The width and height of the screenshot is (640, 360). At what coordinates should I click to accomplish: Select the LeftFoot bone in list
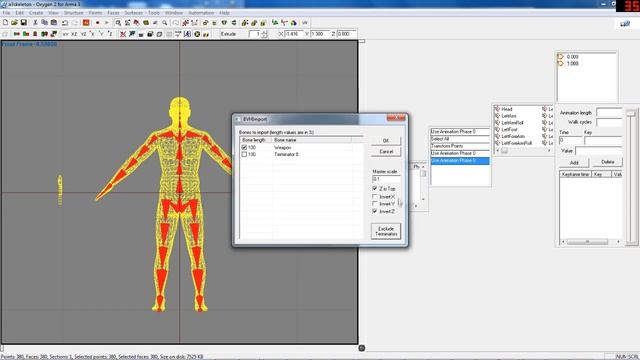[x=509, y=129]
